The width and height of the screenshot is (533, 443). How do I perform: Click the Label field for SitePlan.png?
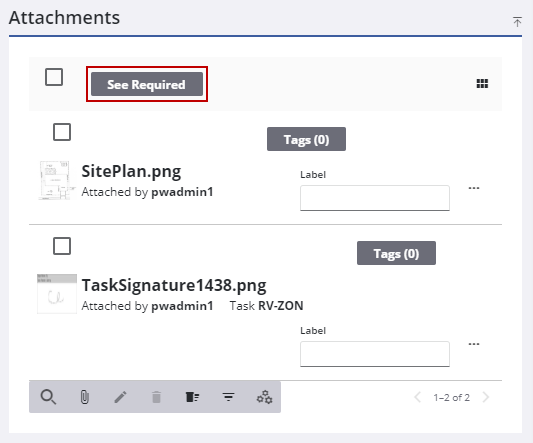click(375, 198)
